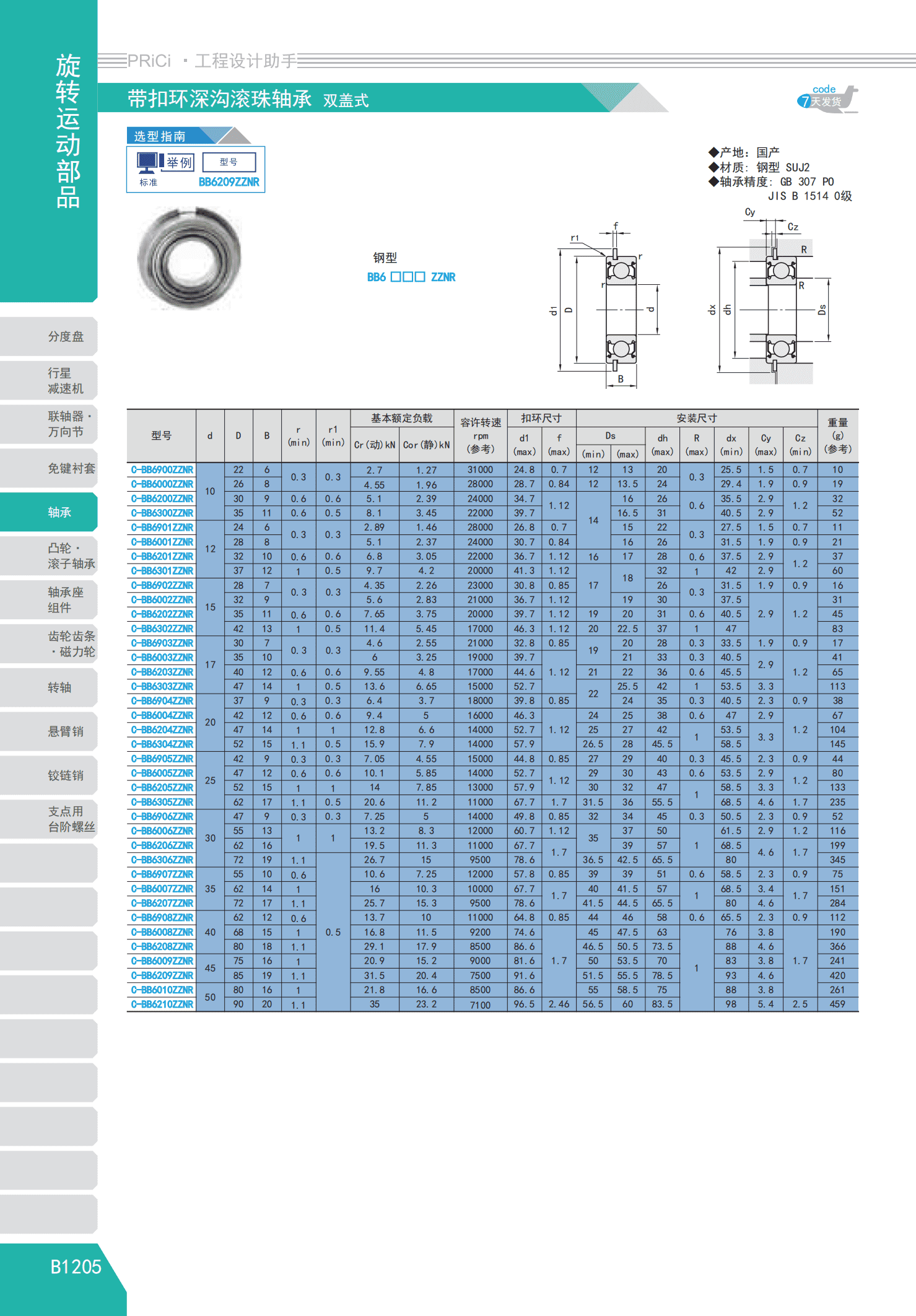Click model link C-BB6301ZZNR
Screen dimensions: 916x1316
[x=162, y=571]
